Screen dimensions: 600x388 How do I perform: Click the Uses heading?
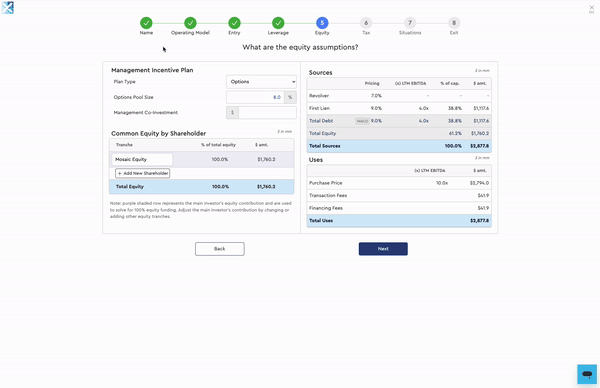[316, 160]
